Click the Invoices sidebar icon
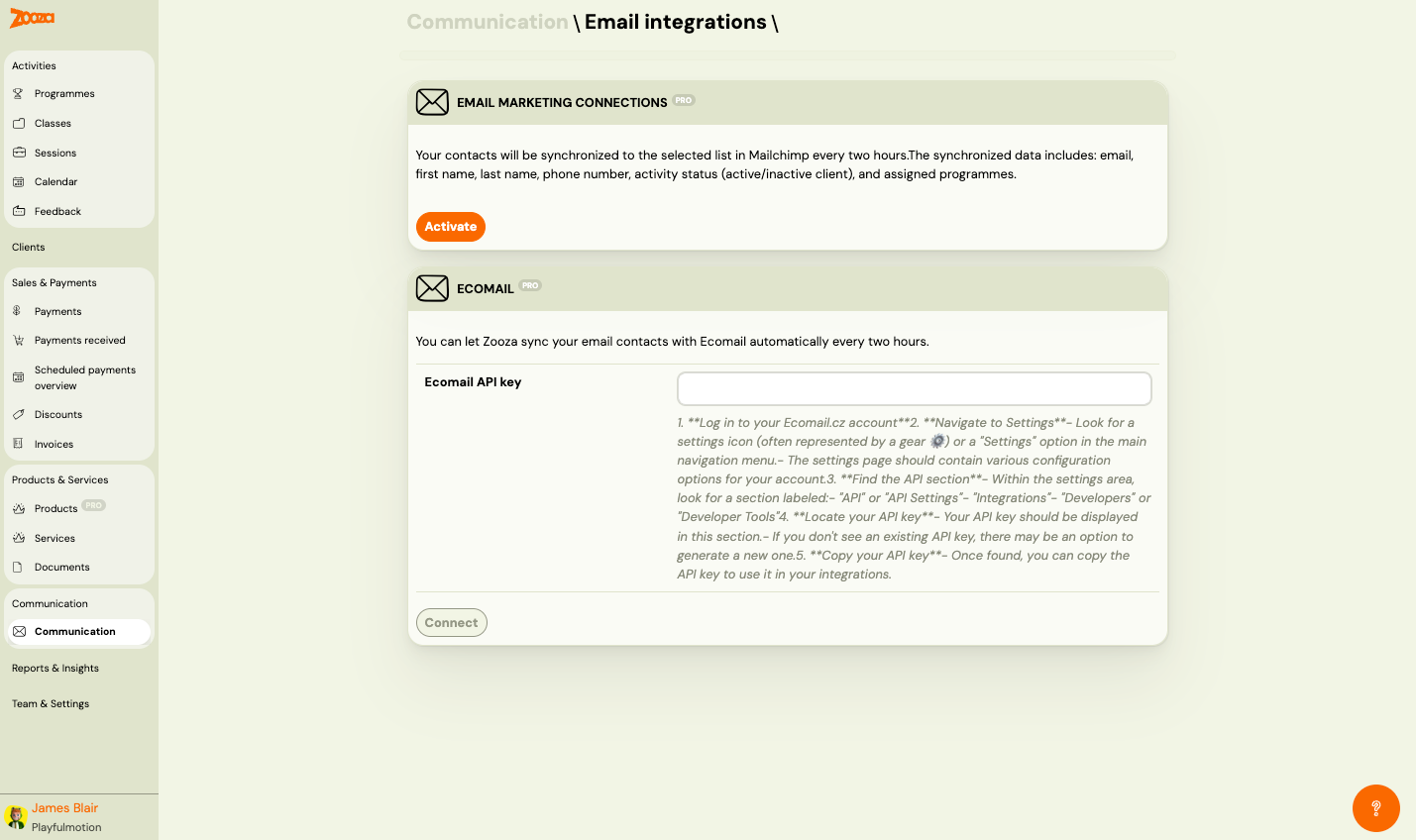Viewport: 1416px width, 840px height. tap(18, 444)
